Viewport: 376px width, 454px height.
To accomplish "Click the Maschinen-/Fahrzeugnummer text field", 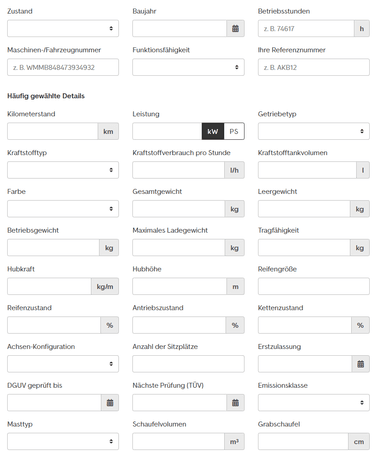I will [63, 67].
